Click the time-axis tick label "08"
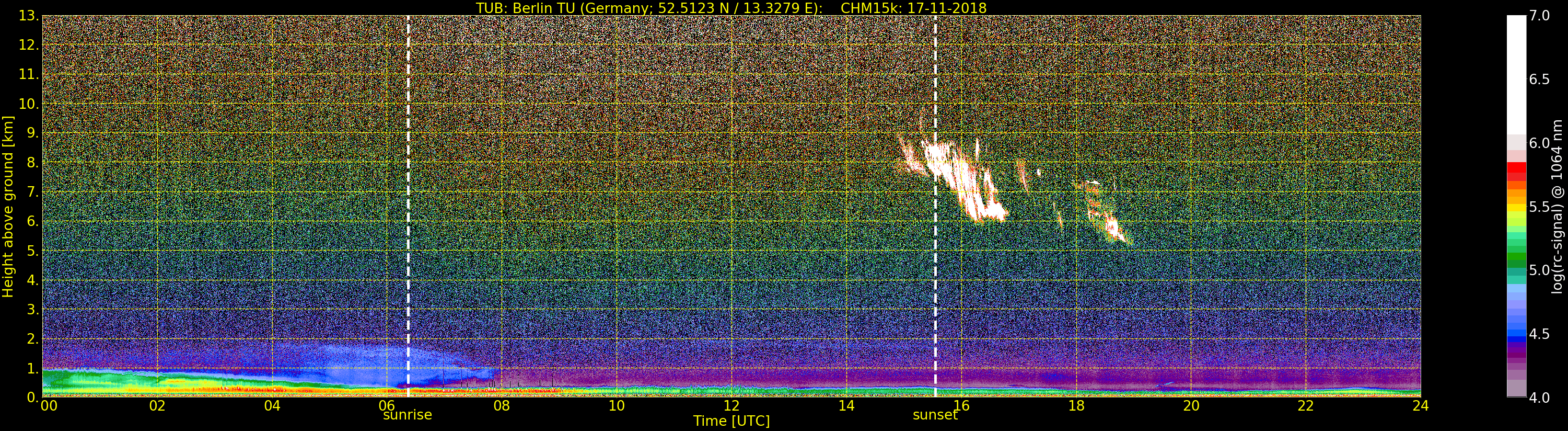Viewport: 1568px width, 431px height. [x=502, y=406]
